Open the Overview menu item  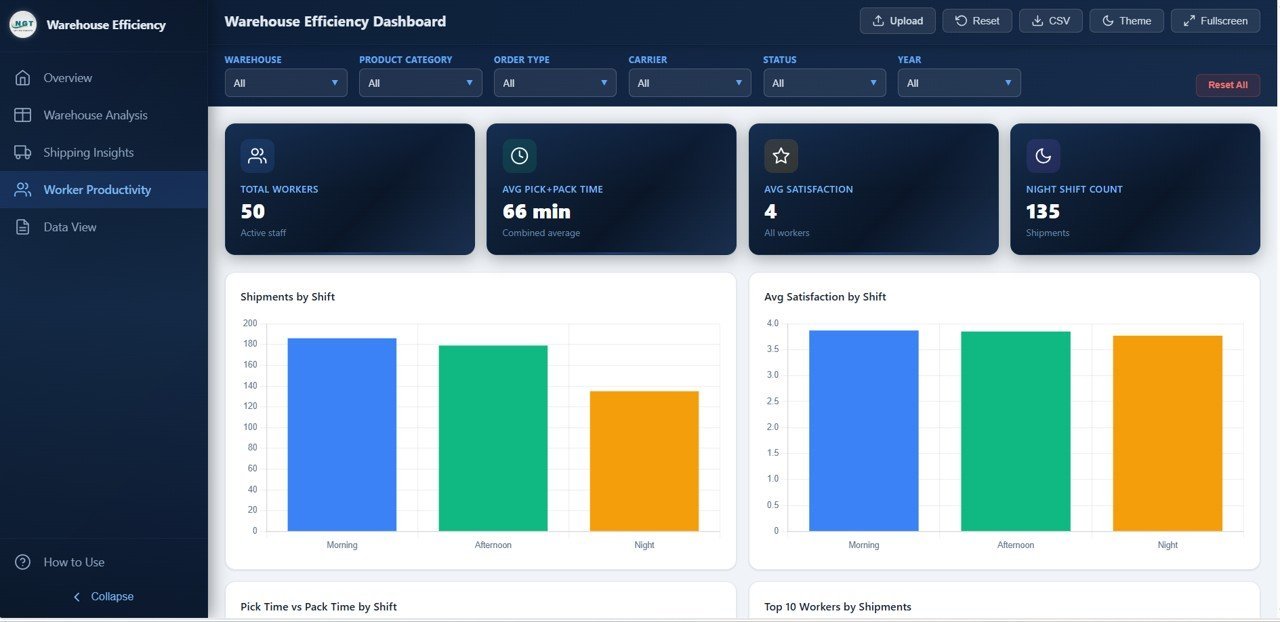point(68,78)
